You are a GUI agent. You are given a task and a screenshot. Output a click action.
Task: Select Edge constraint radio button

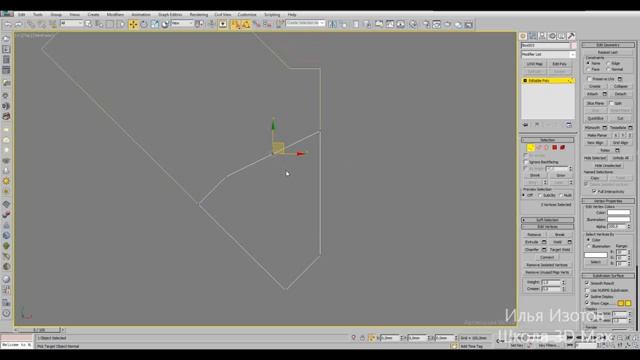[x=609, y=63]
